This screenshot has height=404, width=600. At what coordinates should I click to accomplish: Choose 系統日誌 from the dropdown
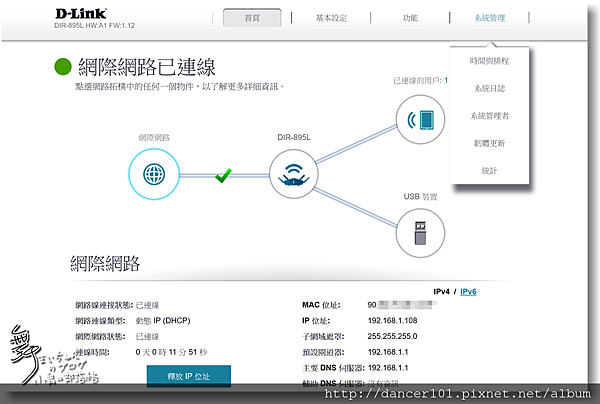[x=489, y=88]
